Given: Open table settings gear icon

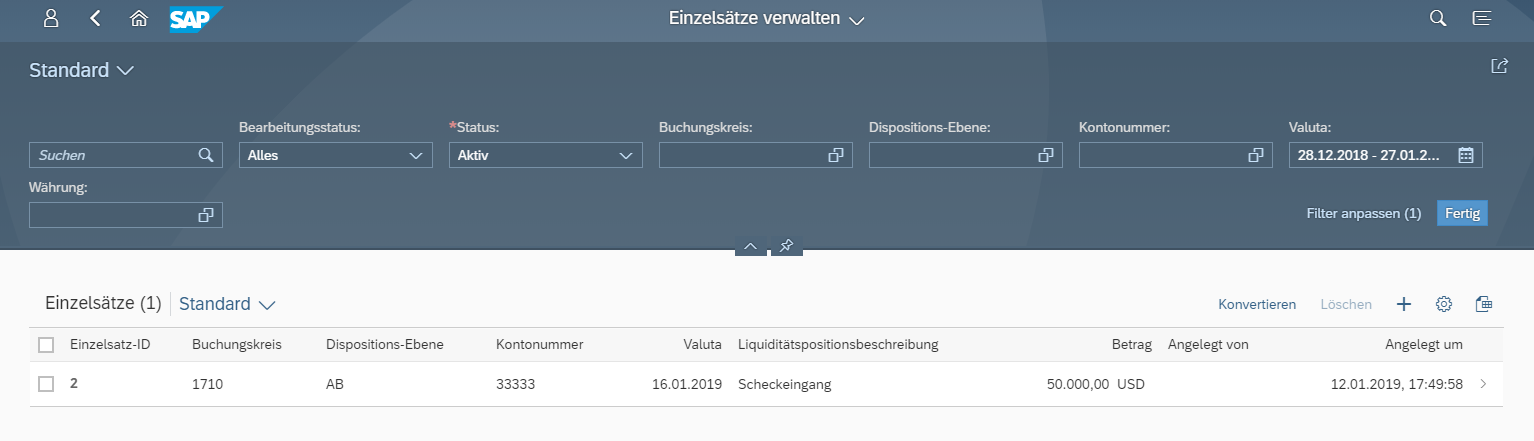Looking at the screenshot, I should click(1444, 304).
